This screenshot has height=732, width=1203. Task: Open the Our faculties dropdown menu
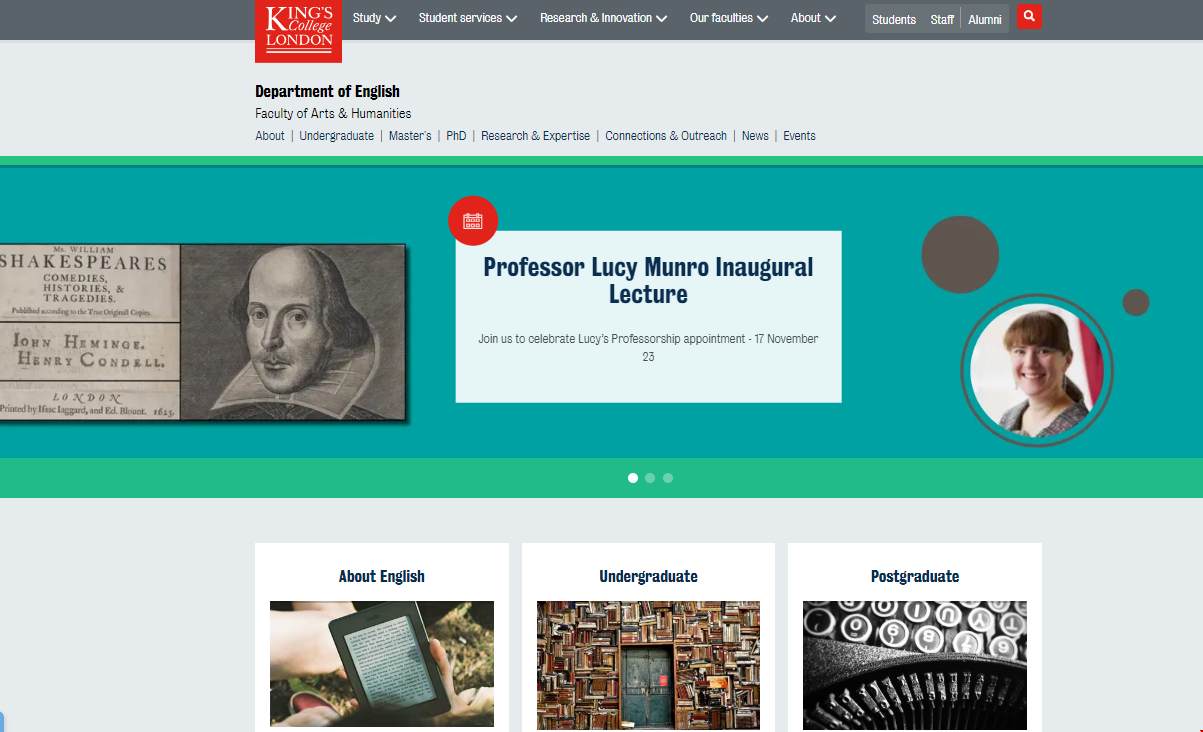(728, 18)
